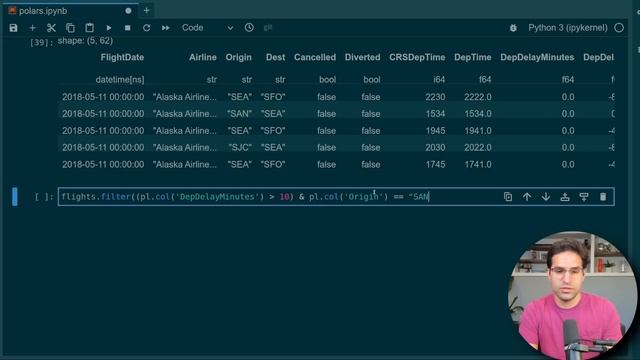Click the CRSDepTime column header
This screenshot has height=360, width=640.
click(417, 58)
